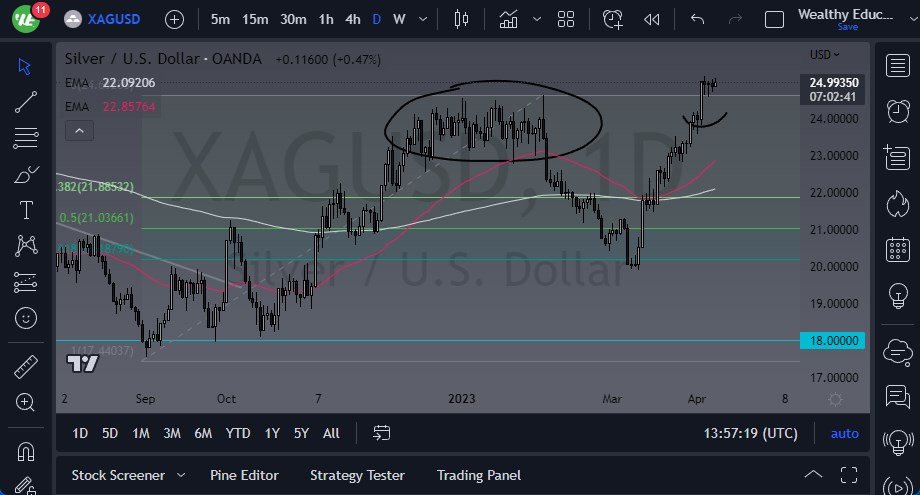Open the ideas lightbulb panel
The image size is (920, 495).
click(898, 296)
